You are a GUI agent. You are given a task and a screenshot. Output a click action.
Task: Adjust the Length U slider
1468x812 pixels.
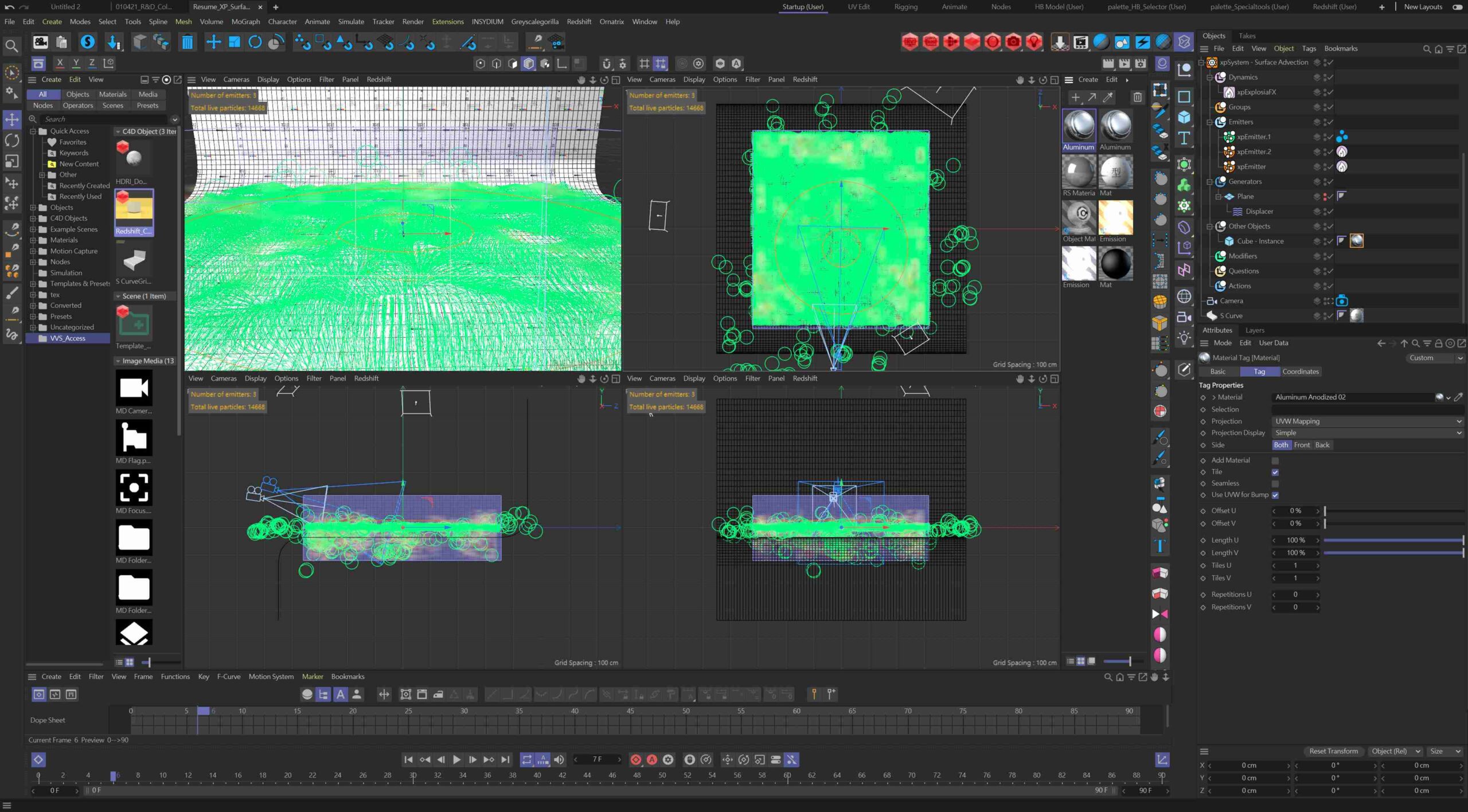coord(1393,540)
